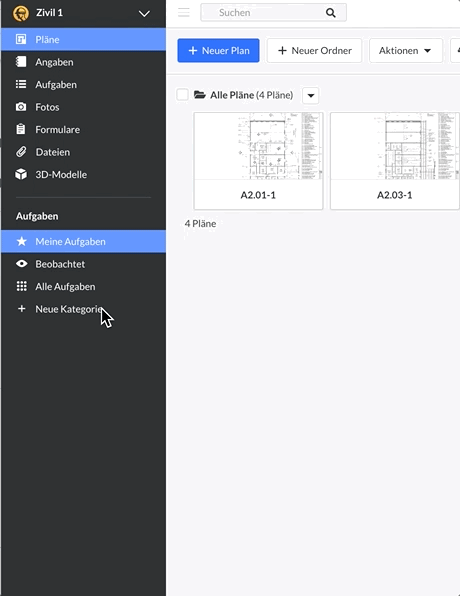Check the Alle Pläne checkbox
460x596 pixels.
182,95
